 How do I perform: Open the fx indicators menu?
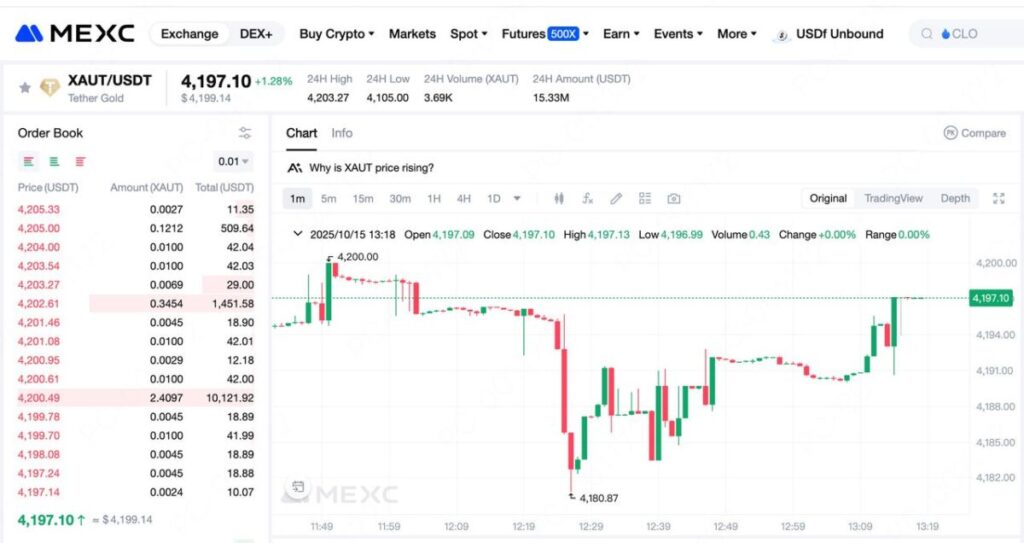click(x=588, y=198)
